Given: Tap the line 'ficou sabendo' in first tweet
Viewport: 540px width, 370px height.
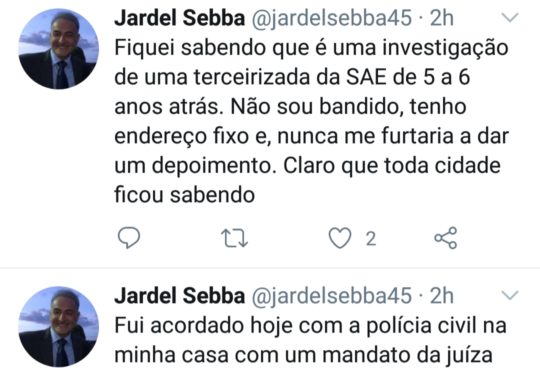Looking at the screenshot, I should point(185,195).
